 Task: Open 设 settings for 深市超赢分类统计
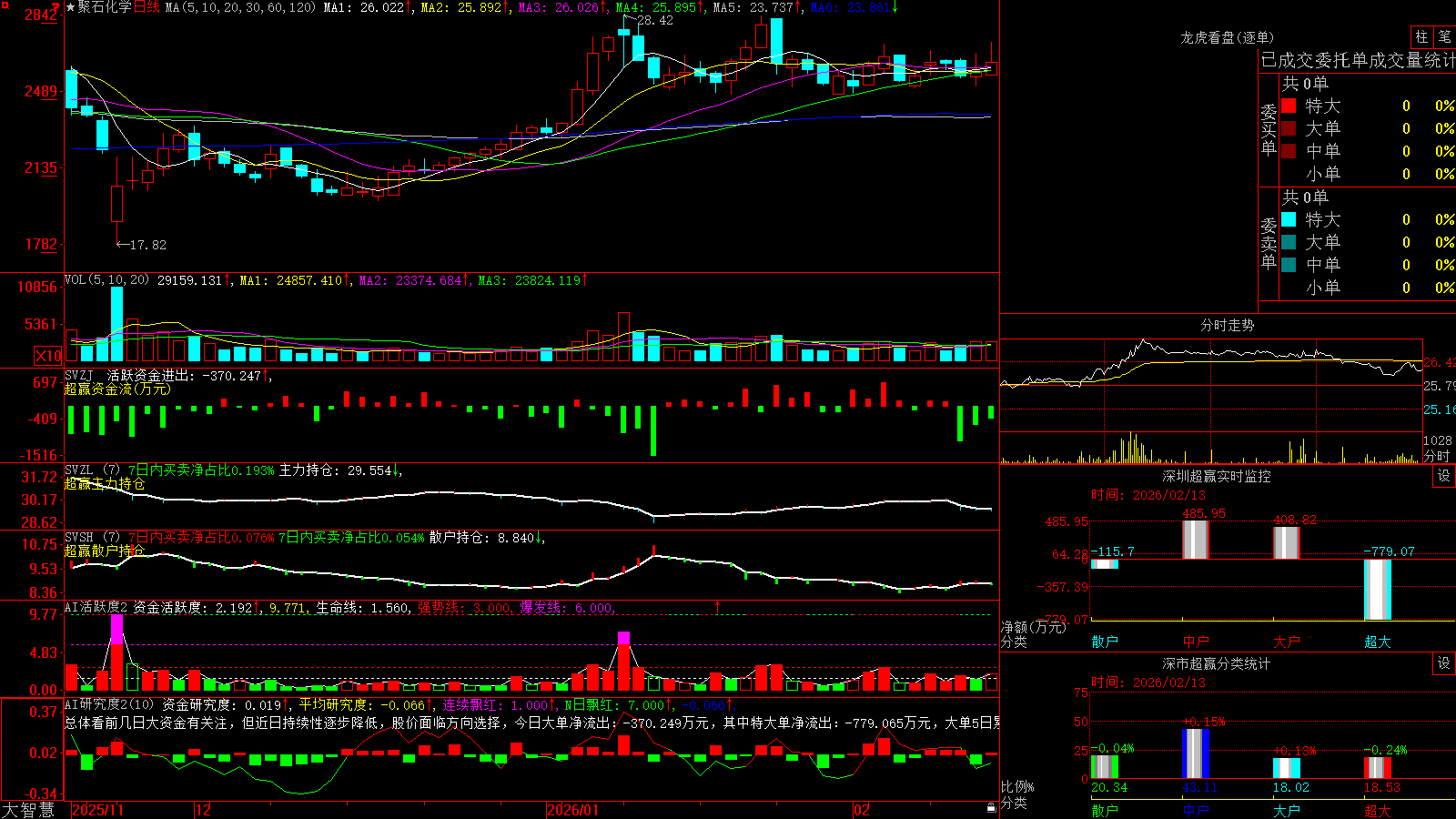pos(1444,663)
